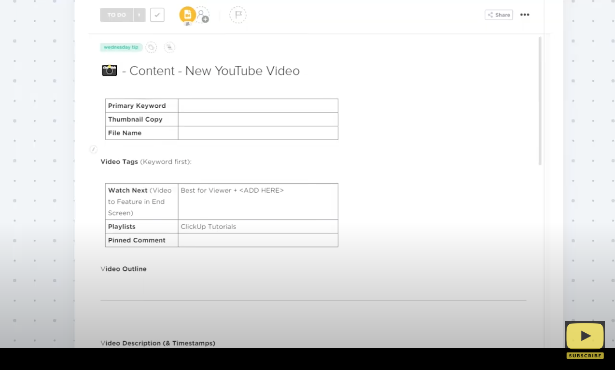Click the yellow YouTube Subscribe play button
The image size is (615, 370).
pyautogui.click(x=585, y=336)
